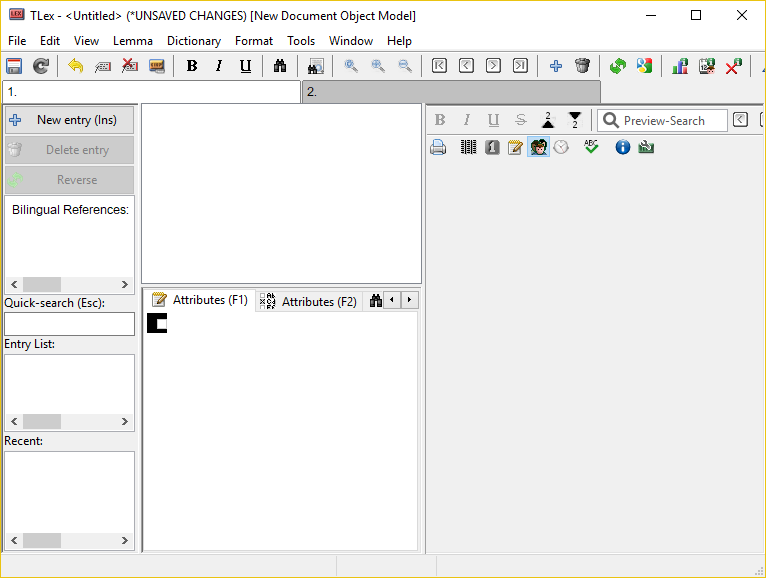Viewport: 766px width, 578px height.
Task: Click the keyboard icon with red X
Action: 129,65
